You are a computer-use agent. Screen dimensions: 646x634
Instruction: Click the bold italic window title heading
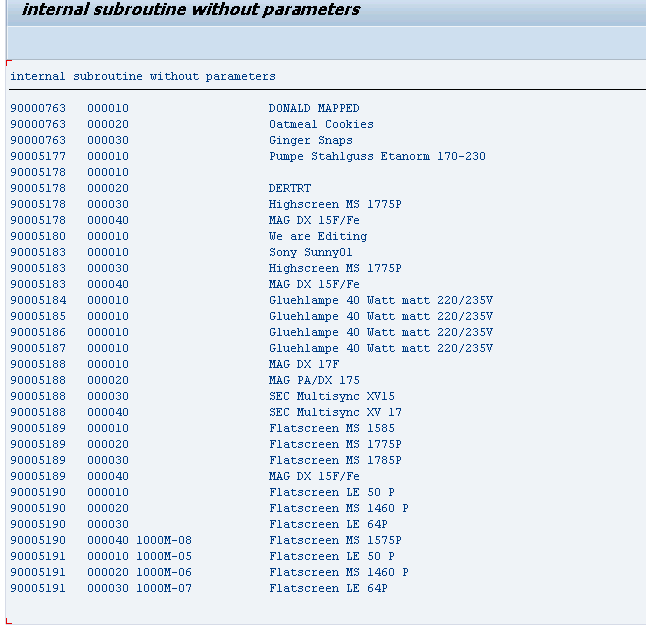tap(191, 9)
